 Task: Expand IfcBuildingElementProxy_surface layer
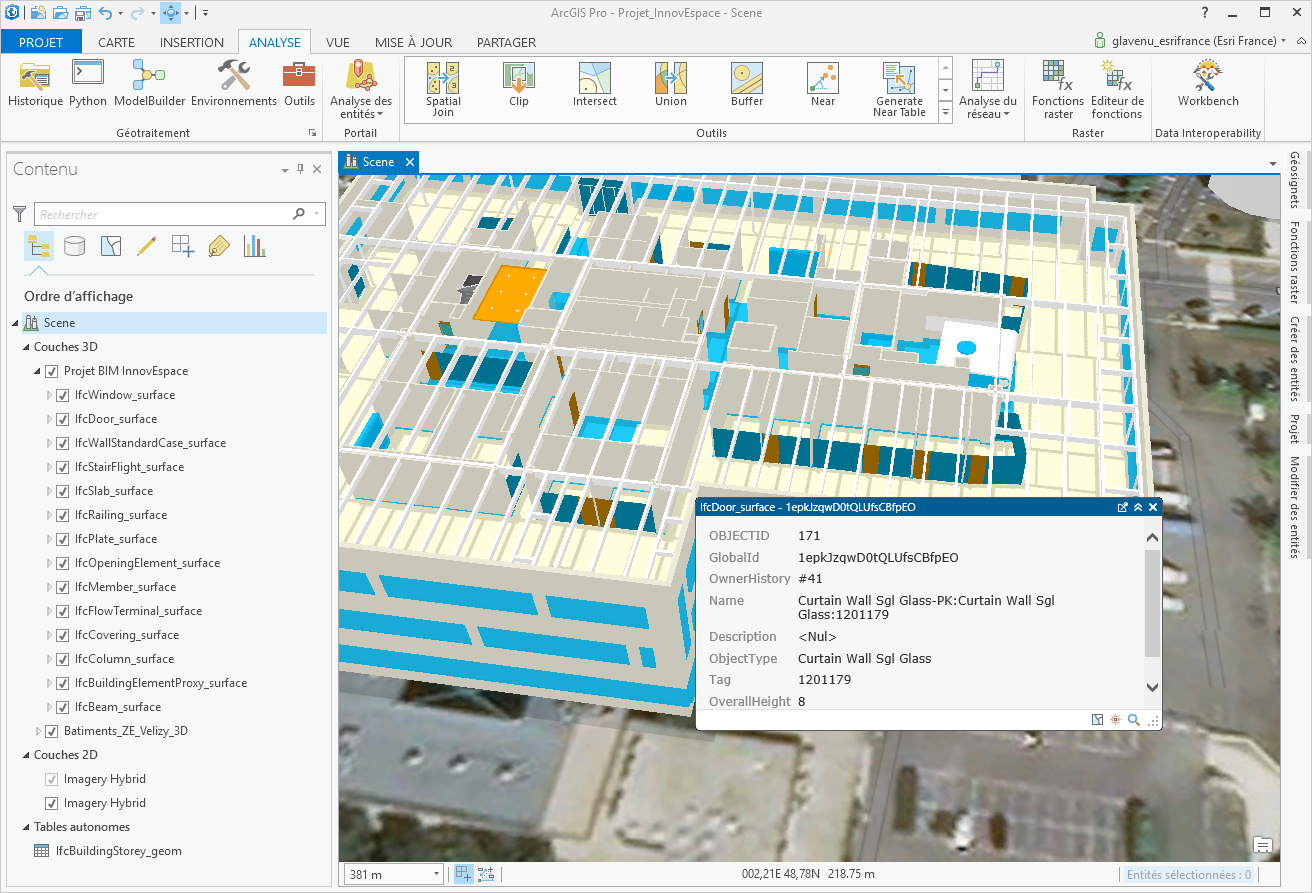[49, 683]
